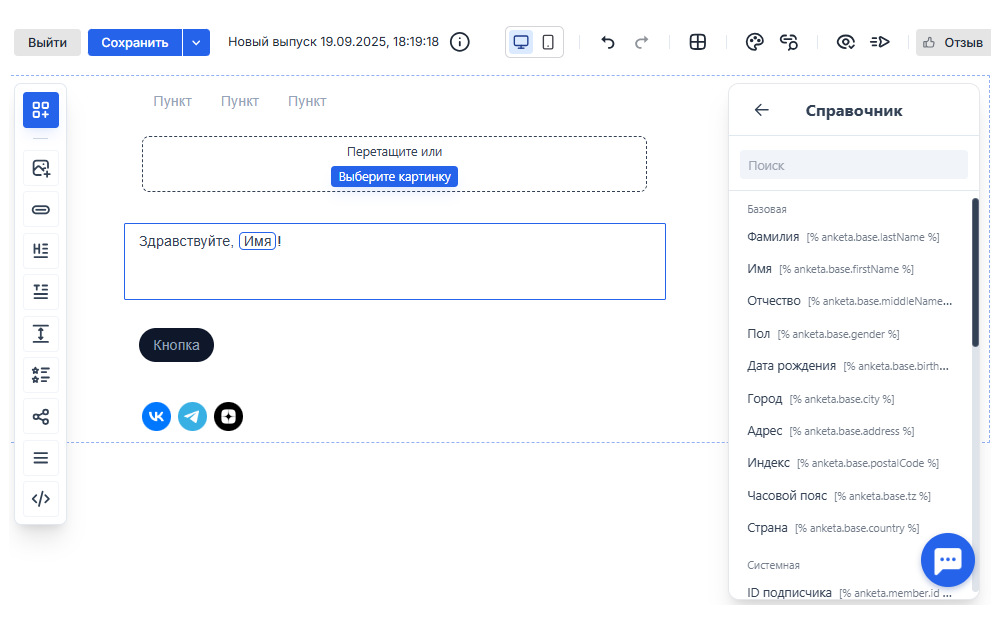This screenshot has width=1000, height=623.
Task: Switch to desktop preview mode
Action: click(x=521, y=42)
